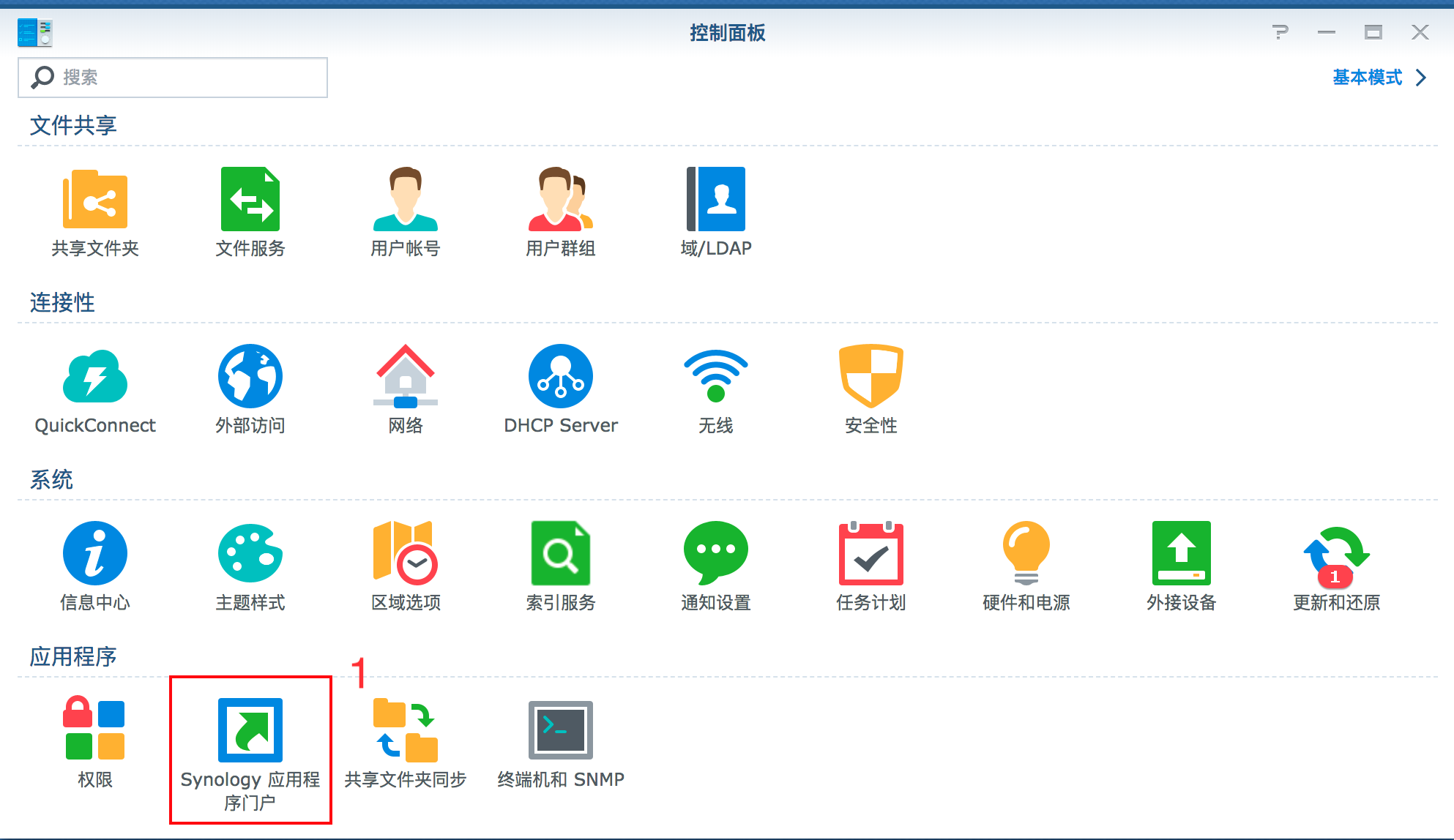Minimize the 控制面板 window
The width and height of the screenshot is (1454, 840).
coord(1327,32)
